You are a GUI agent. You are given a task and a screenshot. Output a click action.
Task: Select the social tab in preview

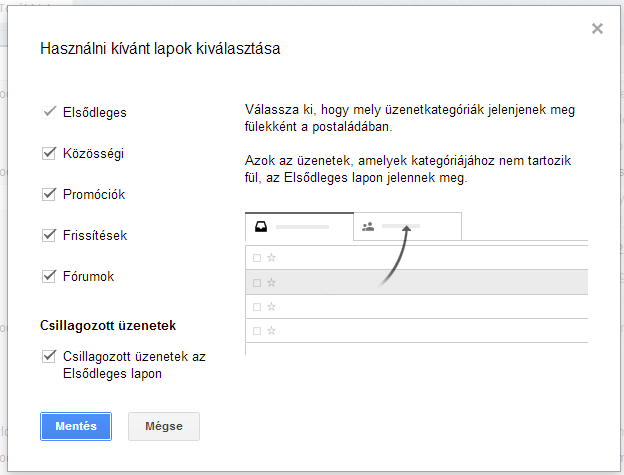coord(408,227)
